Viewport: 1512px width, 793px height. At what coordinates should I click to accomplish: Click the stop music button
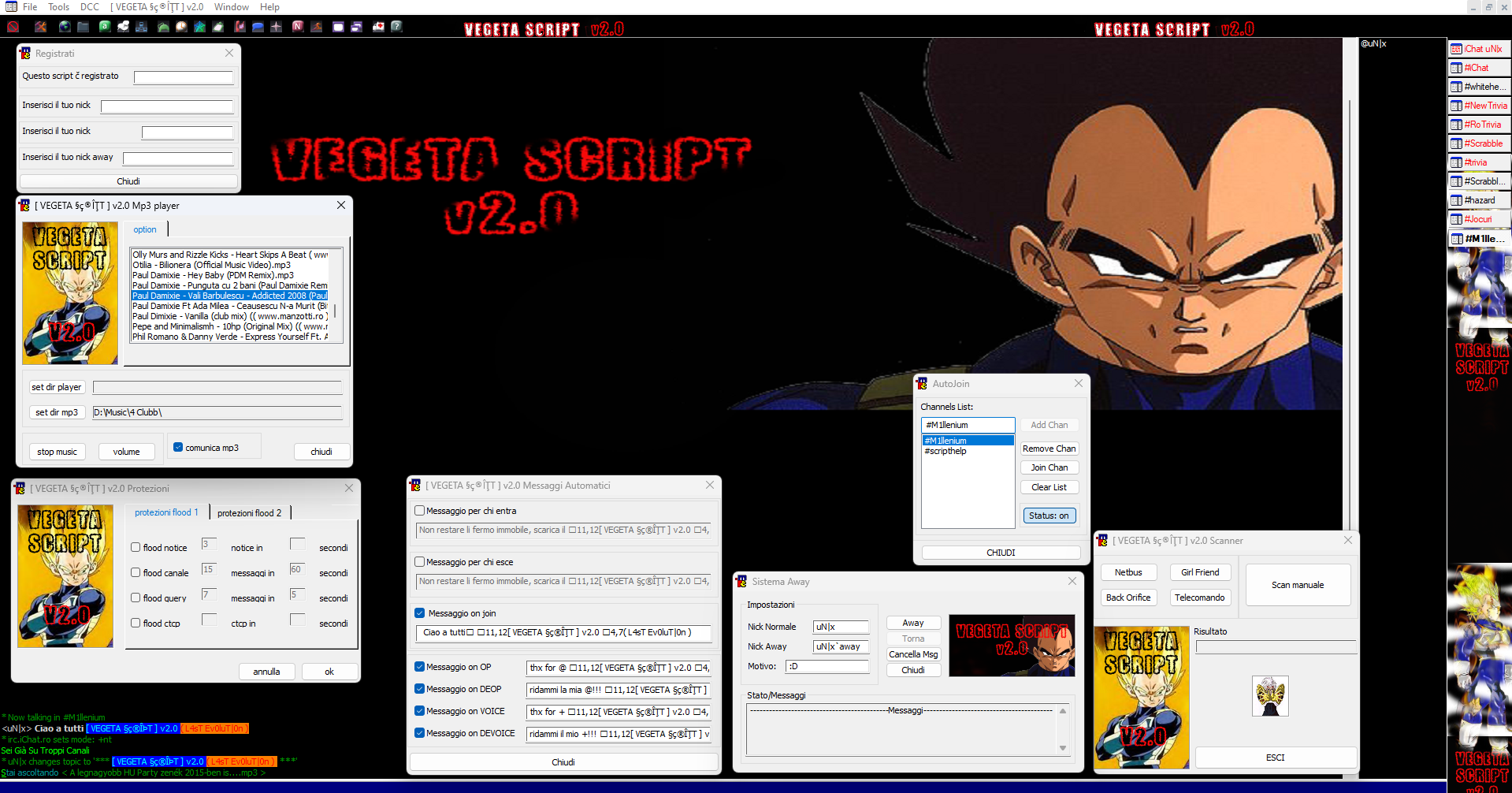(x=57, y=452)
